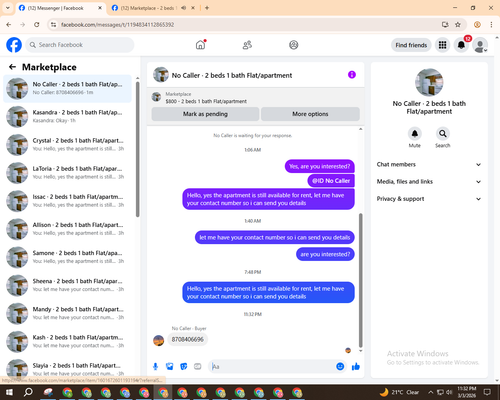Open Issac conversation

click(67, 201)
